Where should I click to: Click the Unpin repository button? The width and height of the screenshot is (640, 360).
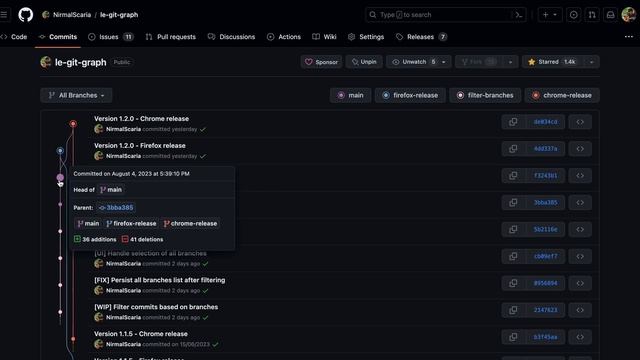[364, 62]
